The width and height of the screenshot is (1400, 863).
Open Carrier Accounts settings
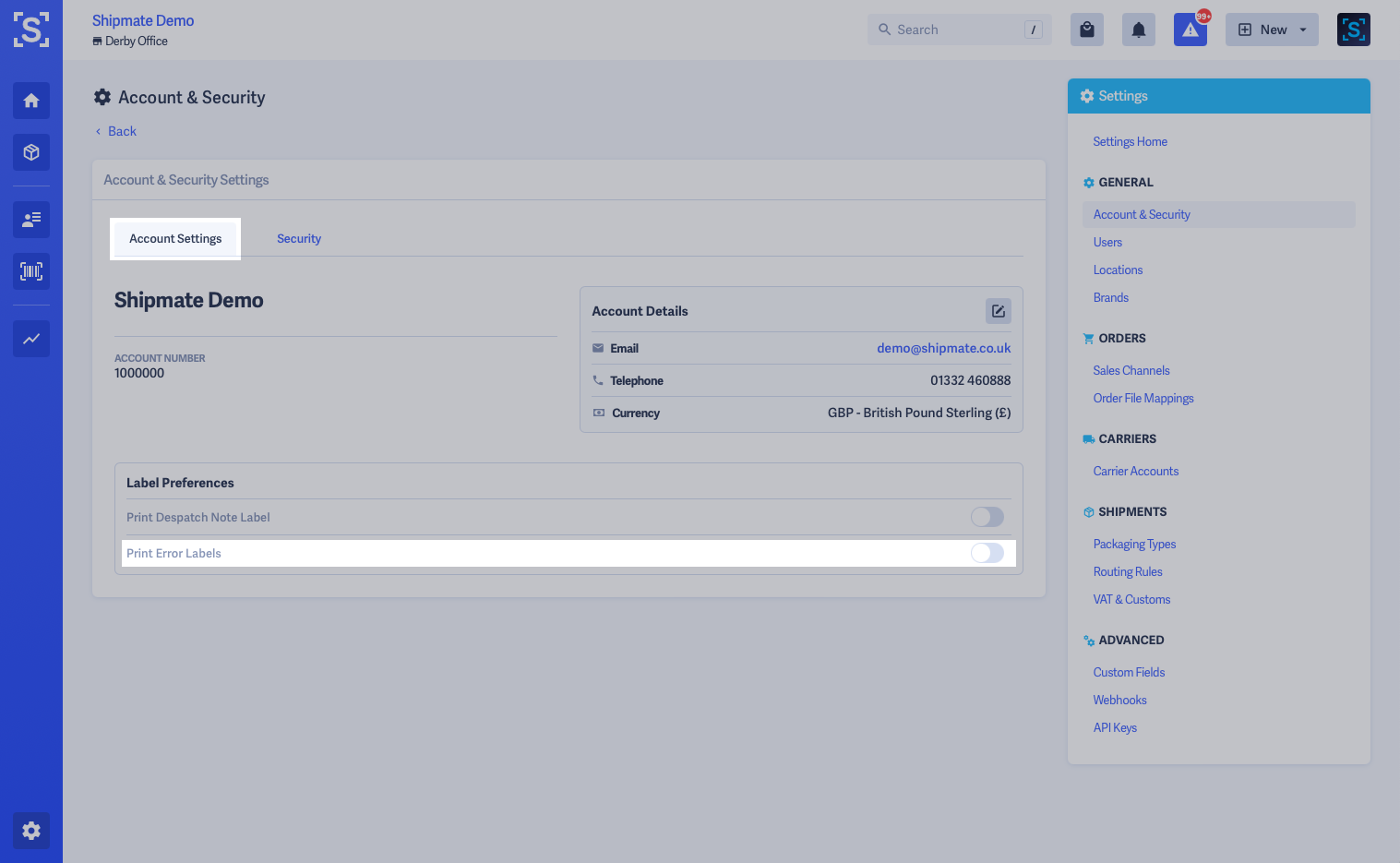tap(1136, 471)
